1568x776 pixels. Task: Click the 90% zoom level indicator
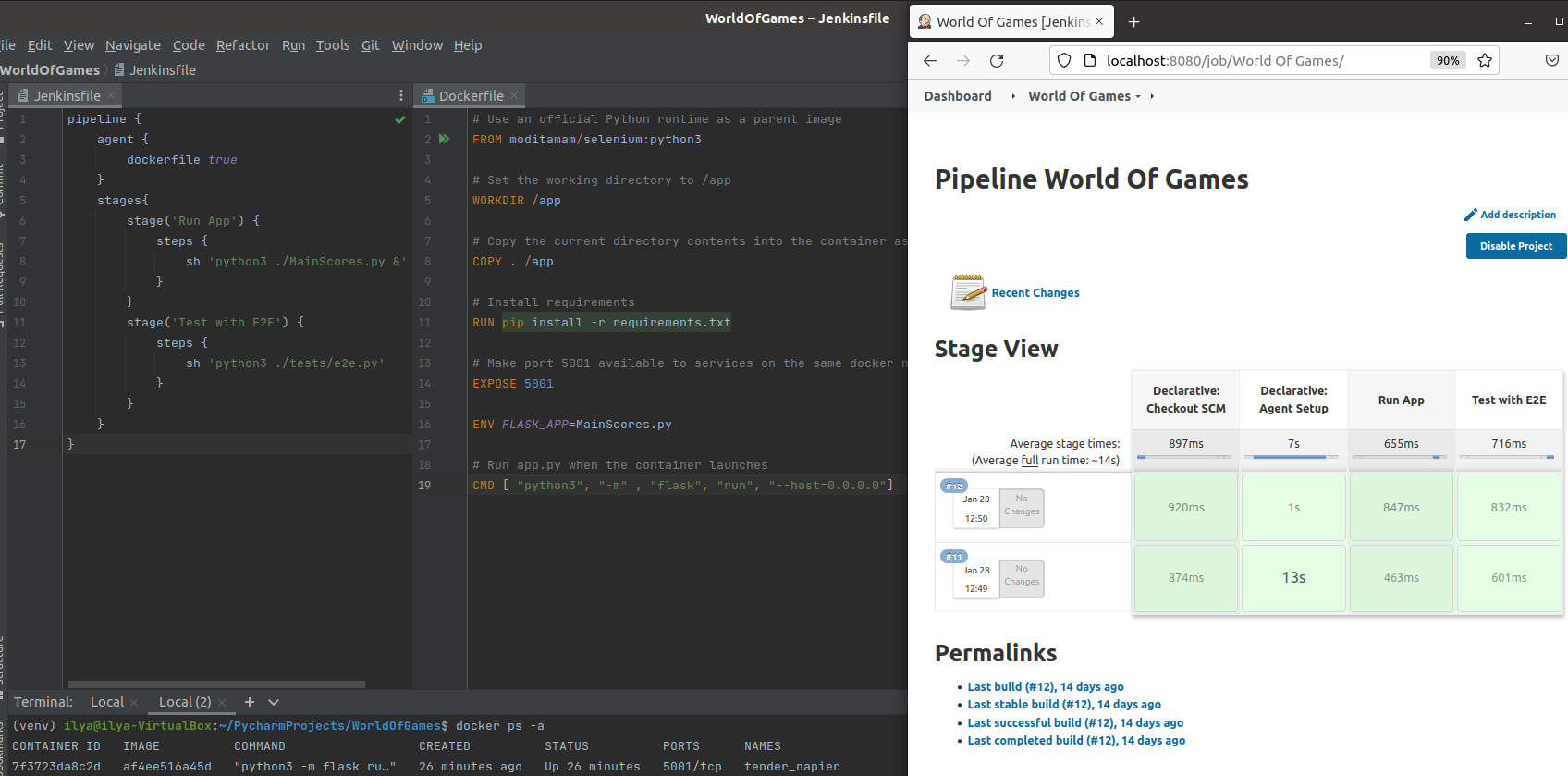[x=1448, y=60]
